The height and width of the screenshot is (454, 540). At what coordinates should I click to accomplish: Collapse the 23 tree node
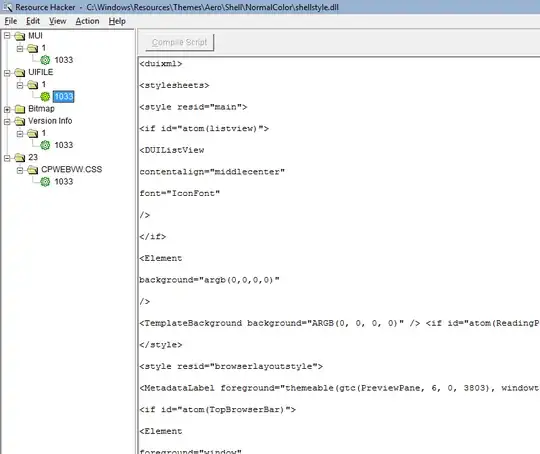pos(7,158)
